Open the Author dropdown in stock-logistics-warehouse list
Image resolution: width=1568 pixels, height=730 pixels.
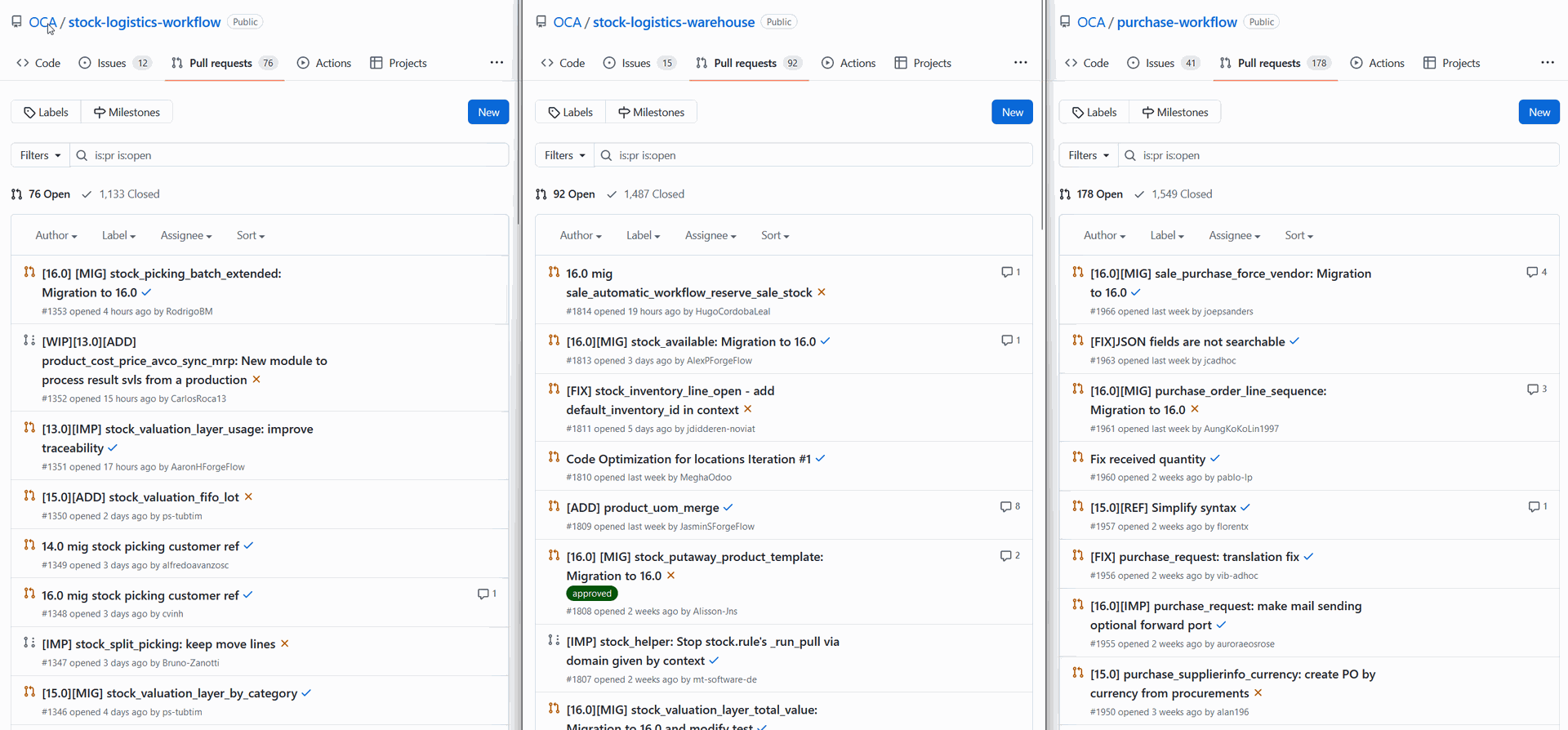pos(580,235)
